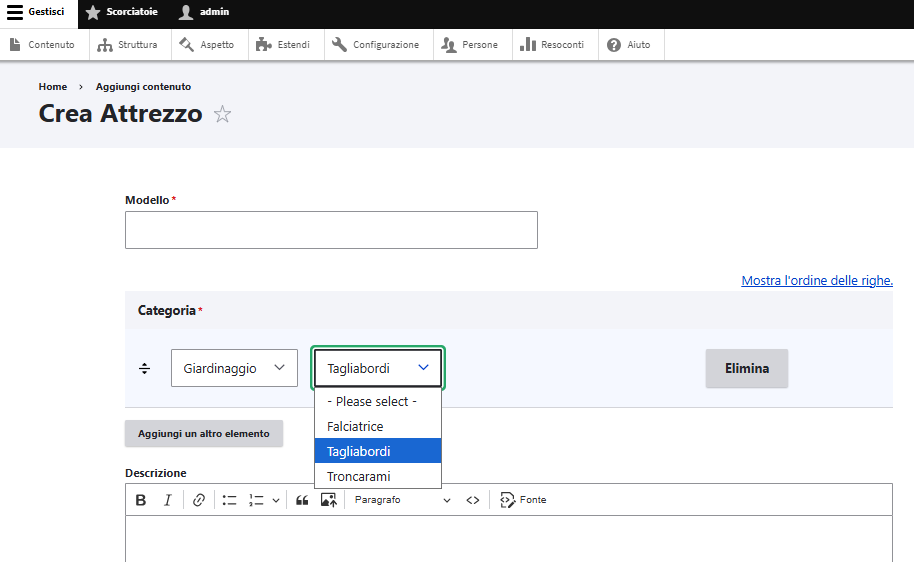Expand numbered list style options arrow
Image resolution: width=914 pixels, height=562 pixels.
point(276,500)
